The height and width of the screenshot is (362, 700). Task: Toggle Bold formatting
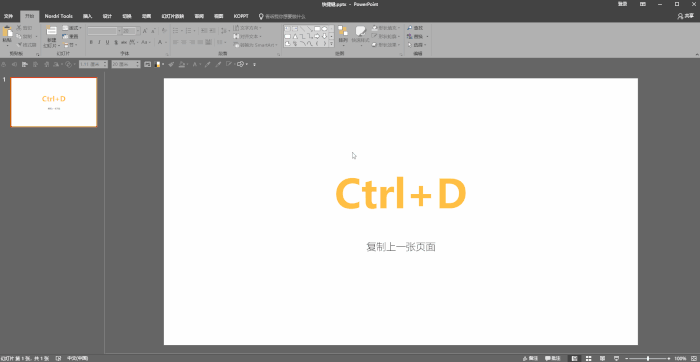click(91, 42)
